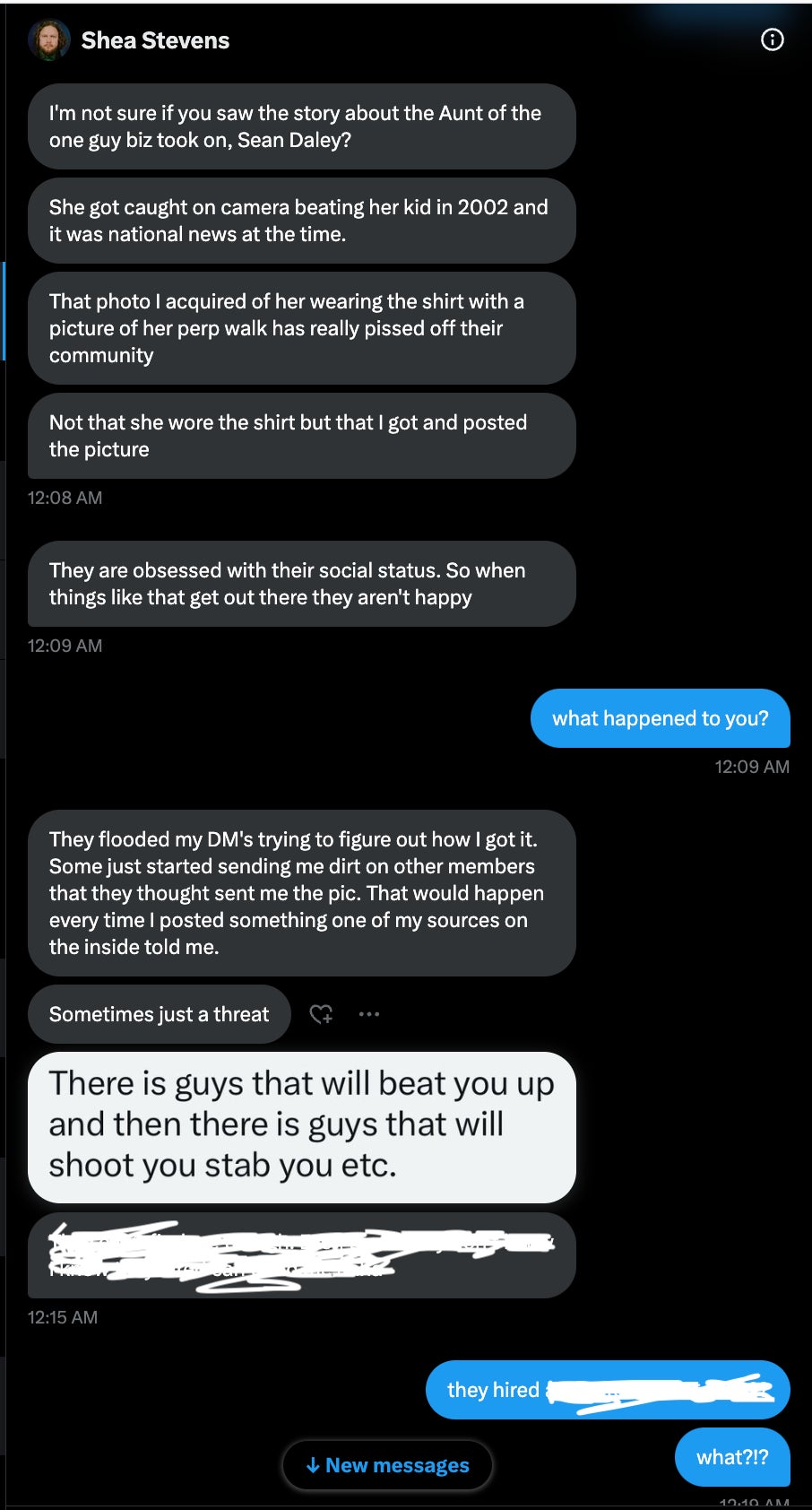
Task: Click the down arrow in New messages
Action: [313, 1465]
